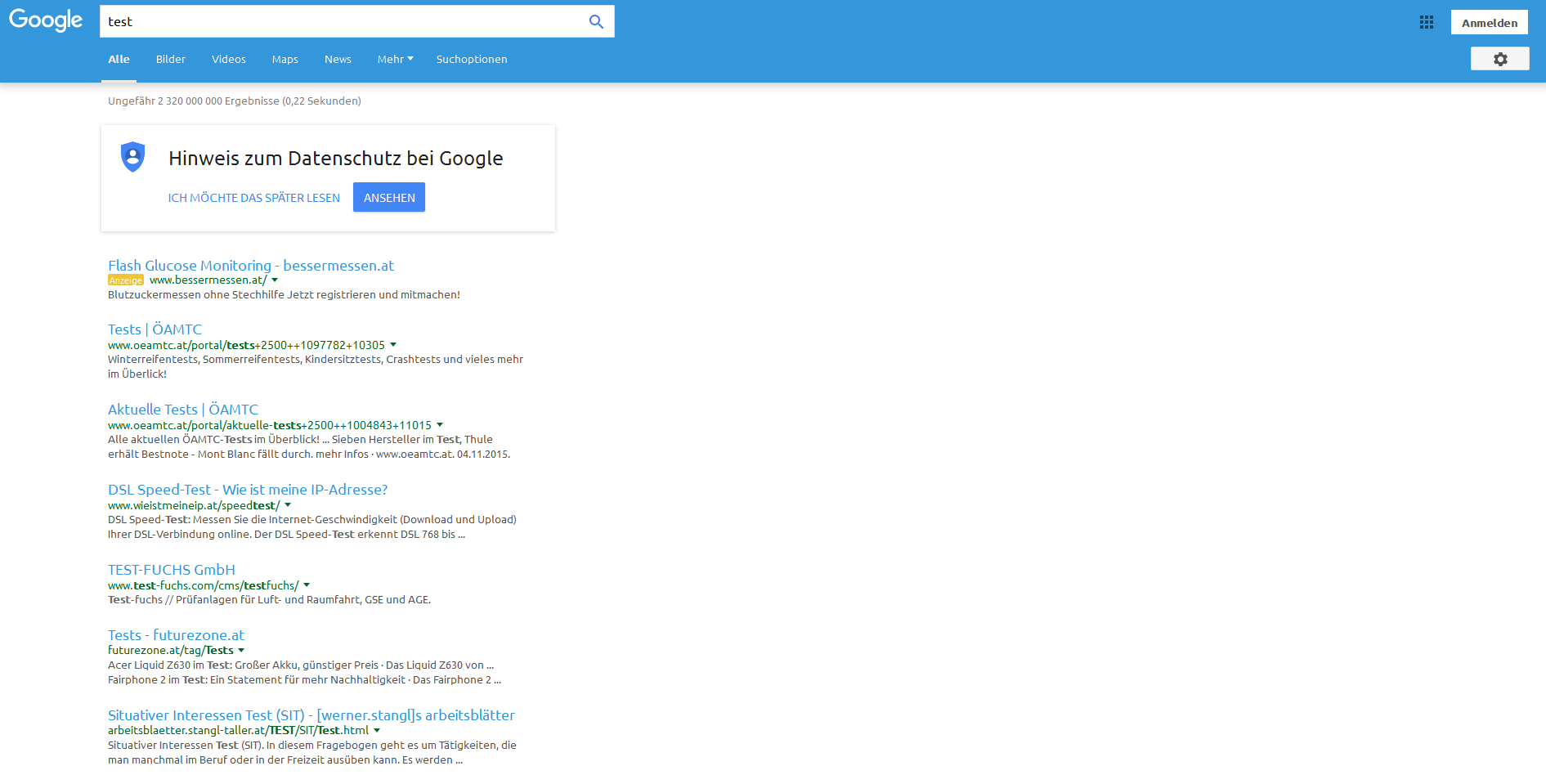Viewport: 1546px width, 784px height.
Task: Open the dropdown beside bessermessen.at URL
Action: [x=276, y=280]
